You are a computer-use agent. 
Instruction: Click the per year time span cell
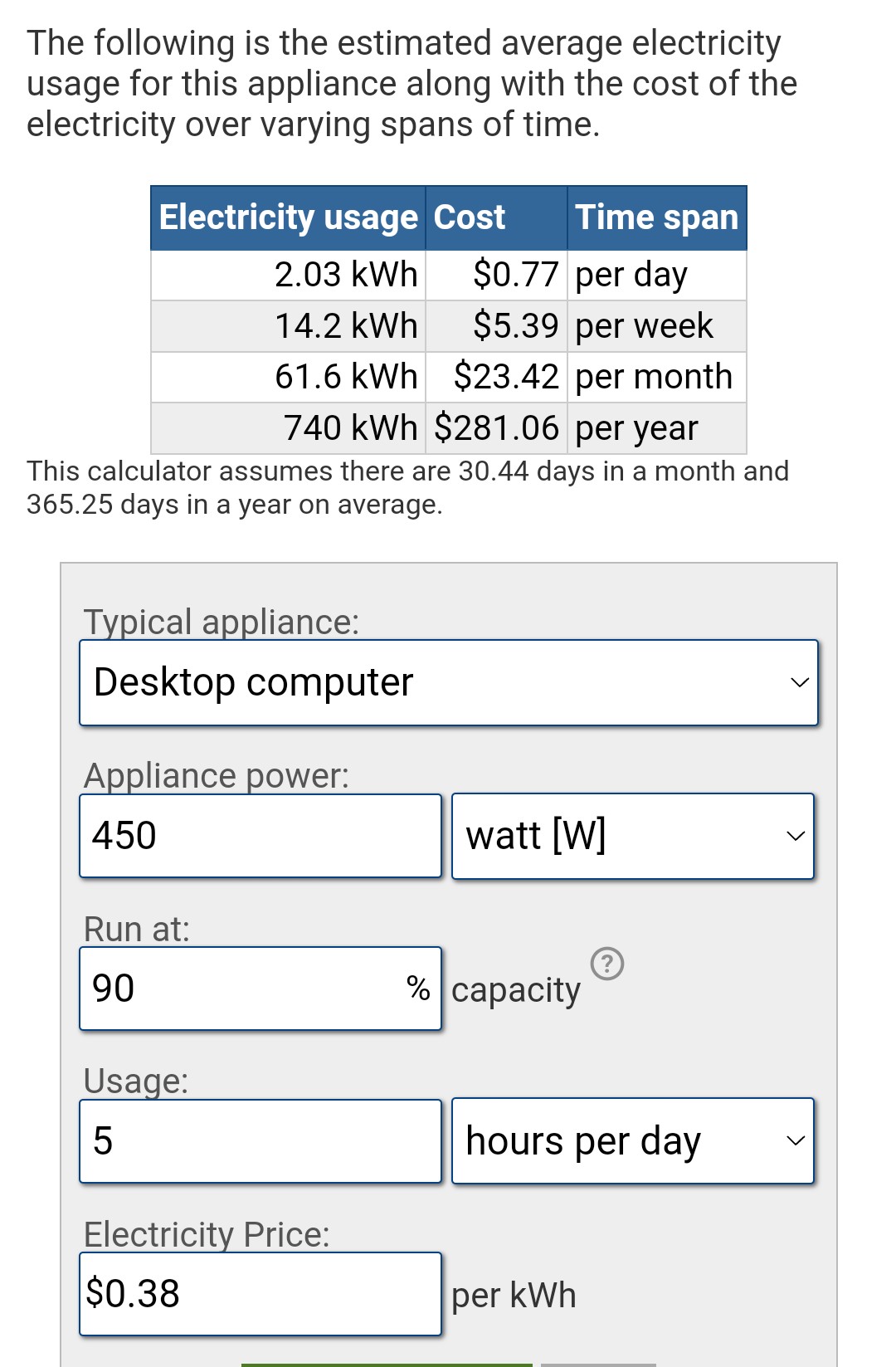tap(657, 428)
